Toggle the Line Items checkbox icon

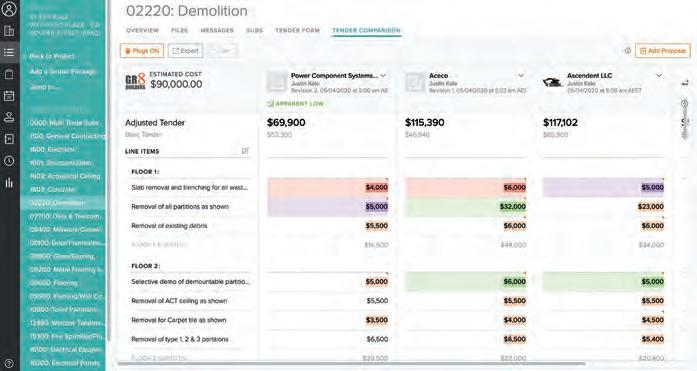pos(245,151)
